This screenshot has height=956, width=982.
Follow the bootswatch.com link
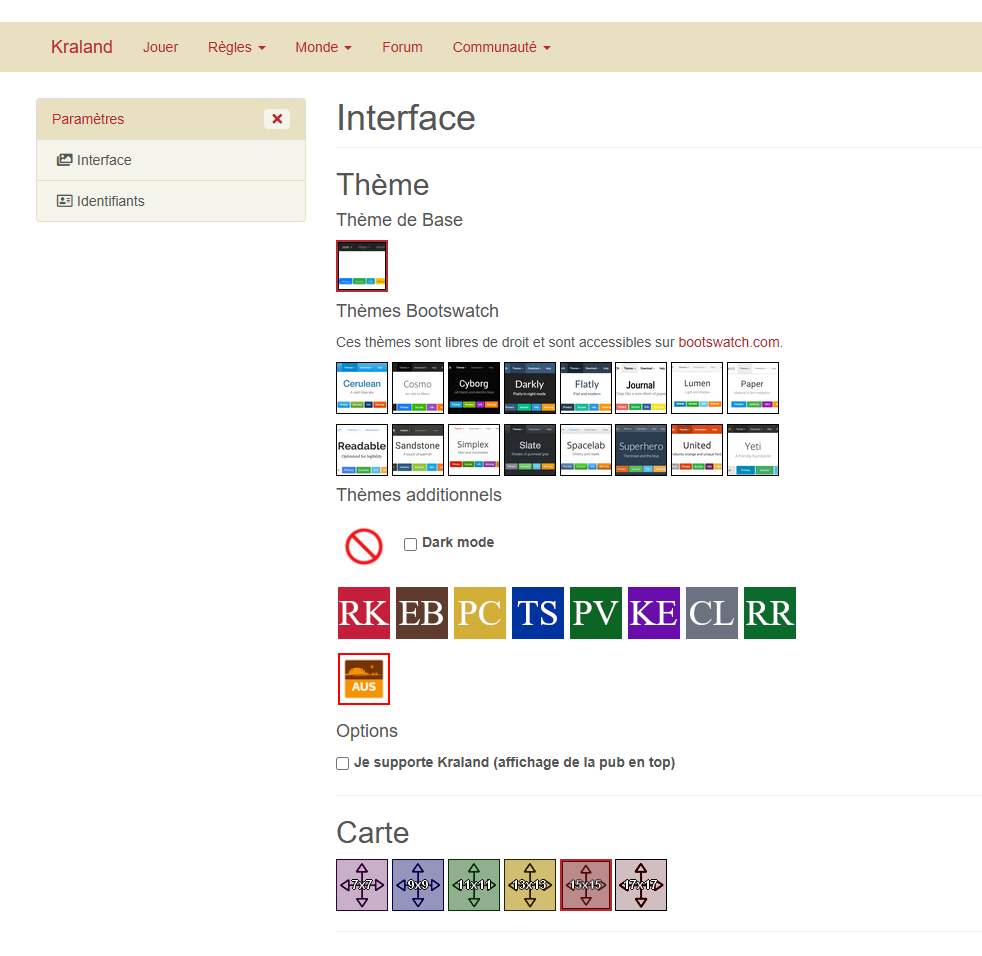click(x=728, y=342)
